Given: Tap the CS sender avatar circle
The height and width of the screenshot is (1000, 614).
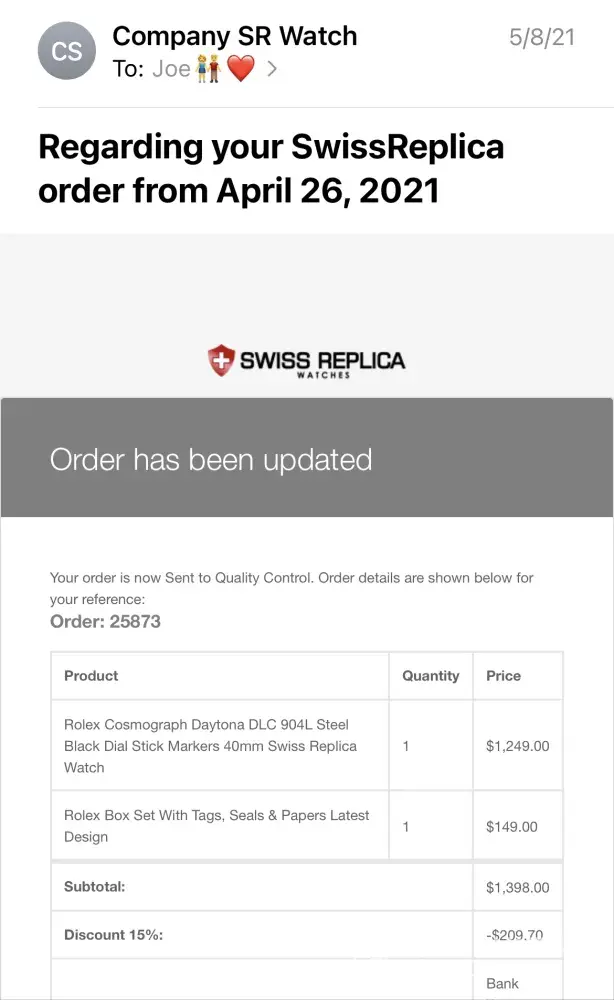Looking at the screenshot, I should (67, 51).
